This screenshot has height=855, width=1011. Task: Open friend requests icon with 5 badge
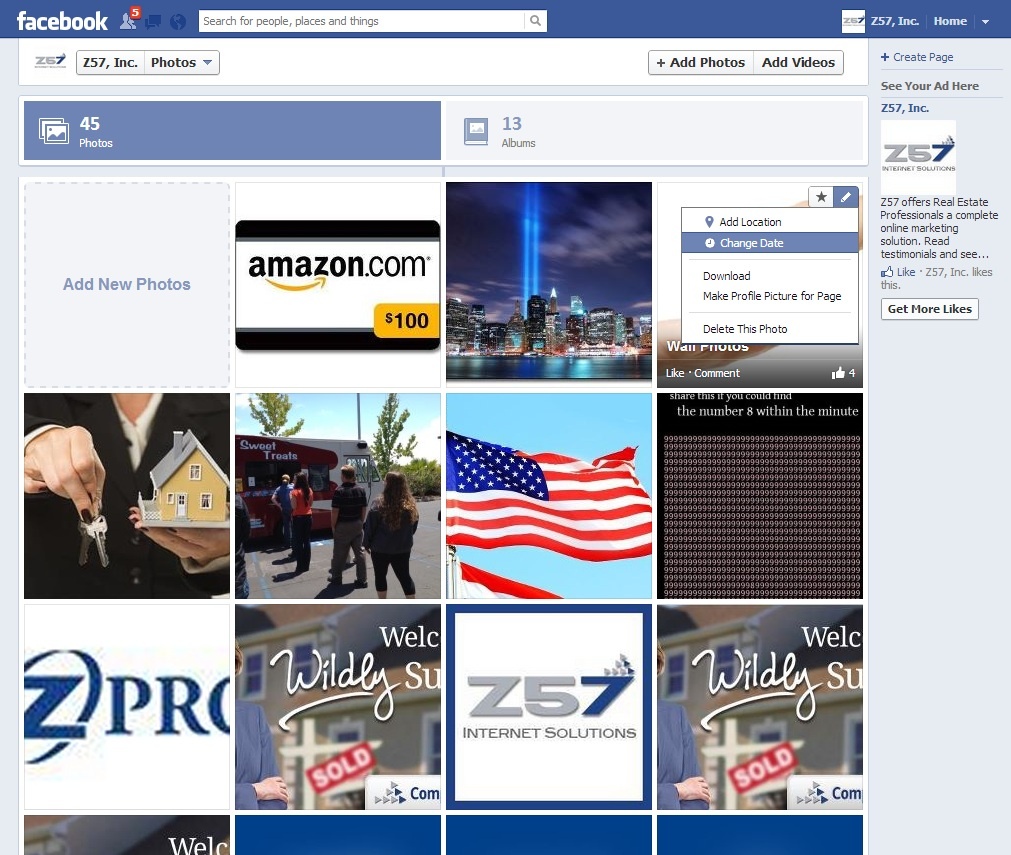point(129,20)
